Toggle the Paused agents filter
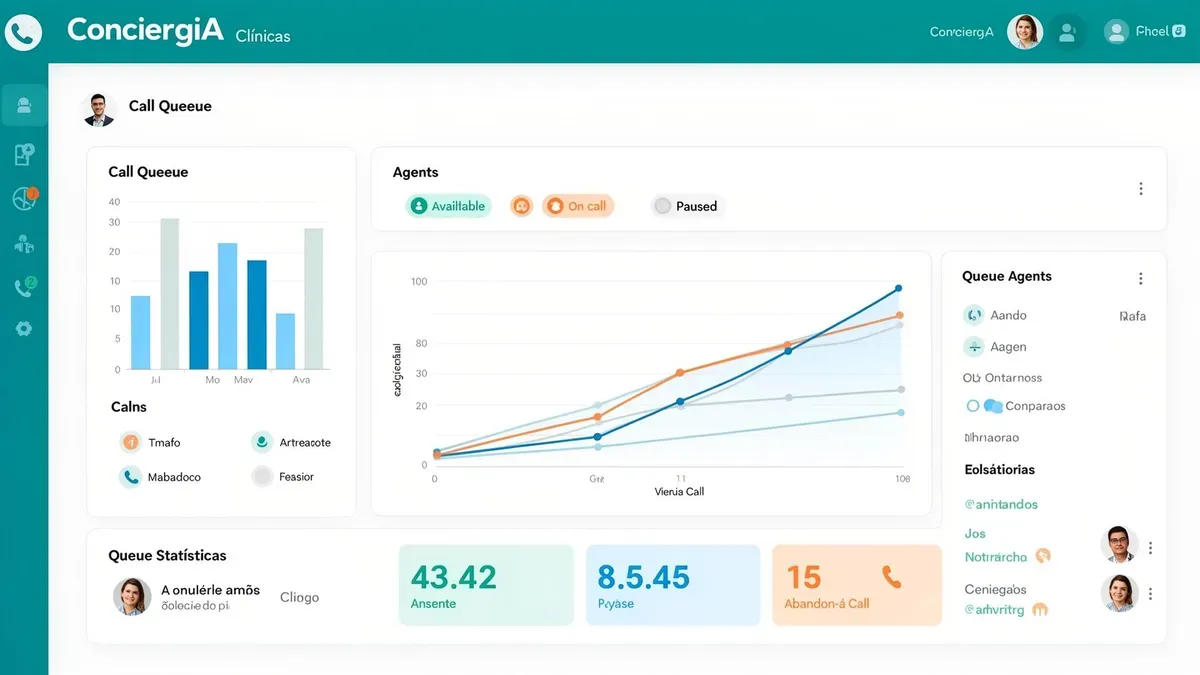The width and height of the screenshot is (1200, 675). click(686, 206)
